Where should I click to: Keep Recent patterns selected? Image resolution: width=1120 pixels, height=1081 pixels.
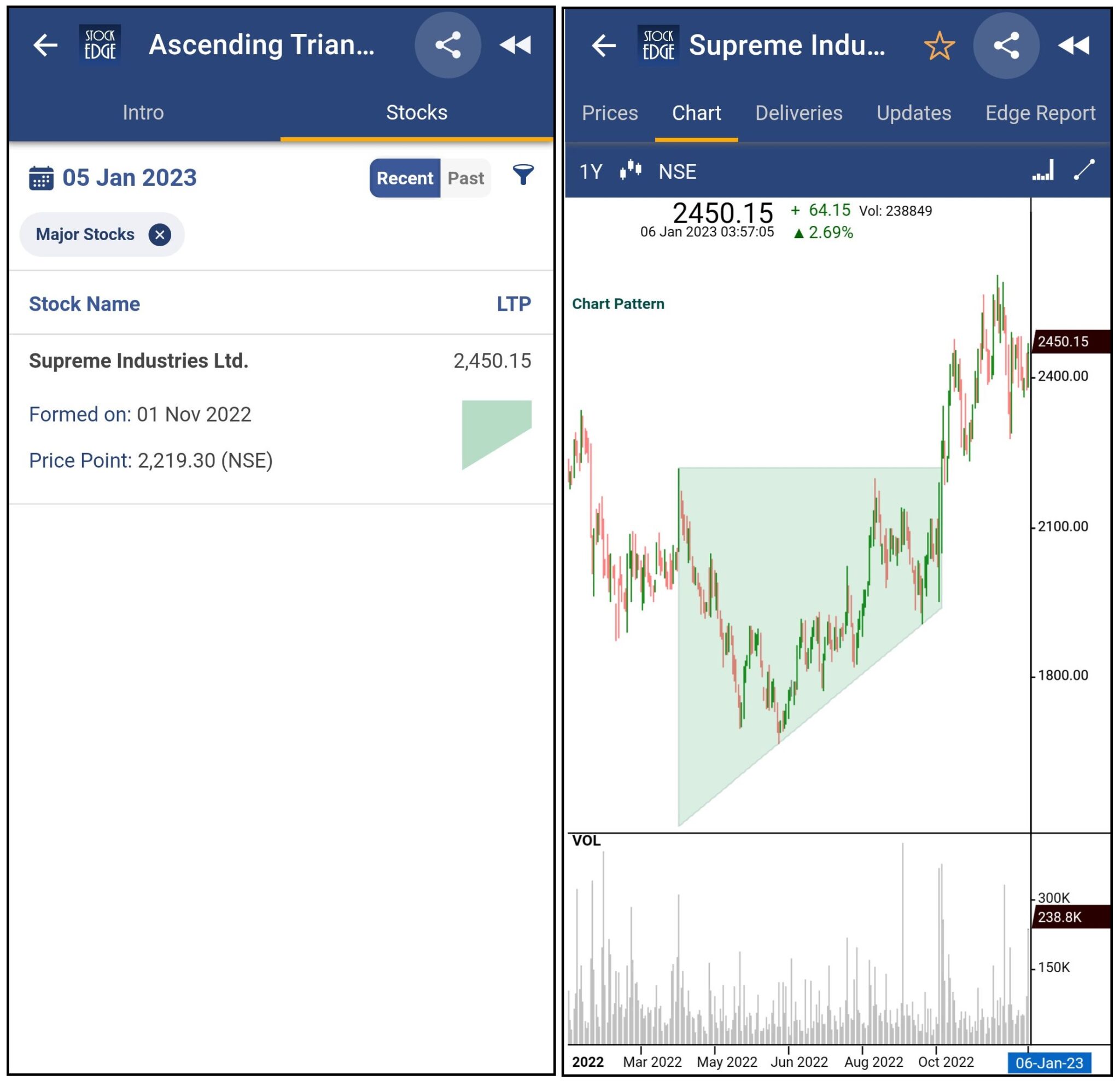[x=404, y=177]
